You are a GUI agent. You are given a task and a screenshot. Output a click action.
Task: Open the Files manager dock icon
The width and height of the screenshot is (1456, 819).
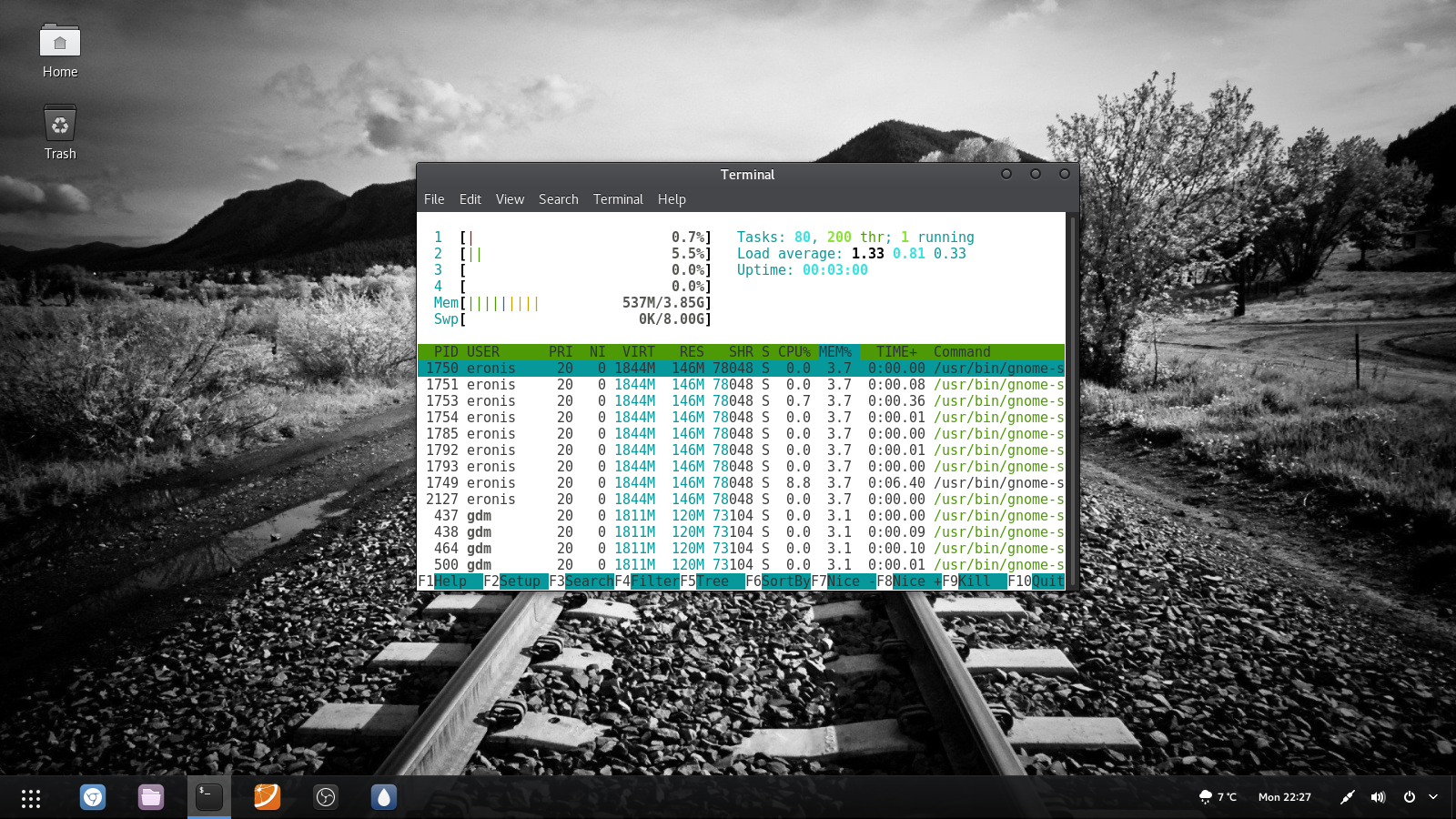pyautogui.click(x=151, y=798)
